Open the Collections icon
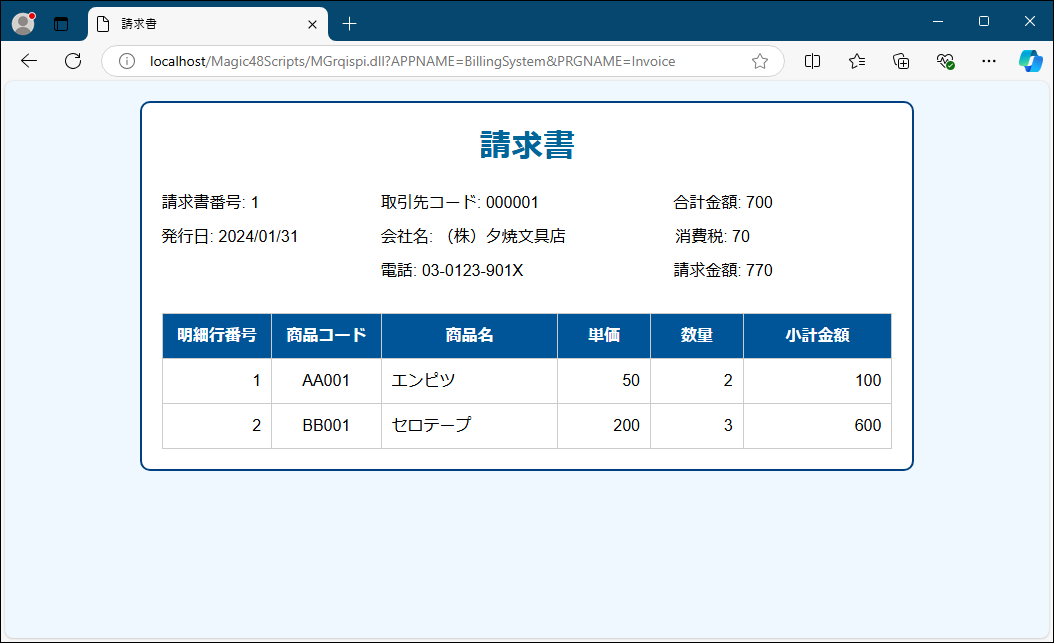 901,61
